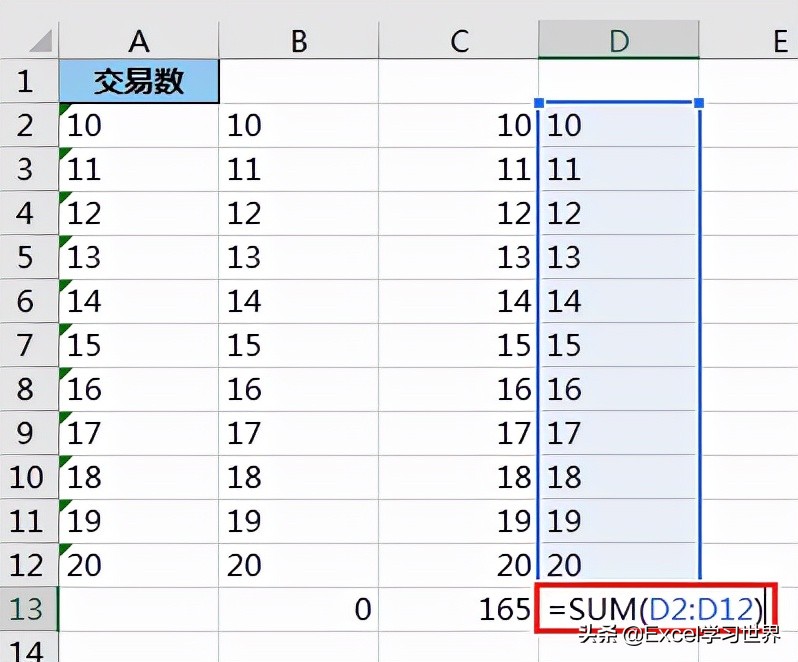Select column A header
The width and height of the screenshot is (798, 662).
139,41
